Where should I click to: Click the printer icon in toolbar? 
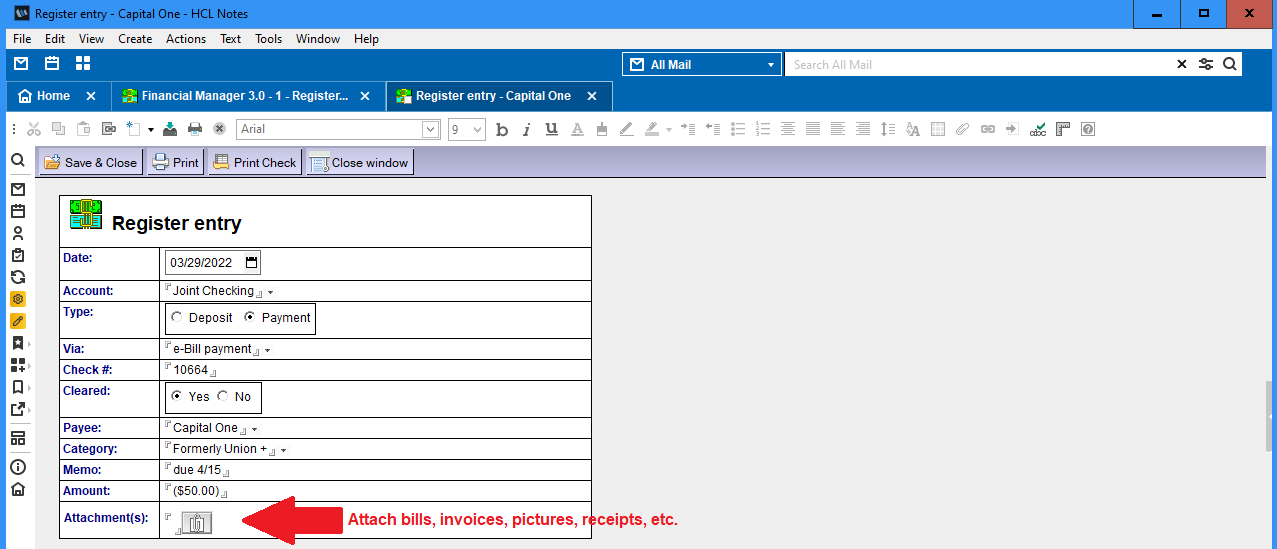tap(195, 129)
